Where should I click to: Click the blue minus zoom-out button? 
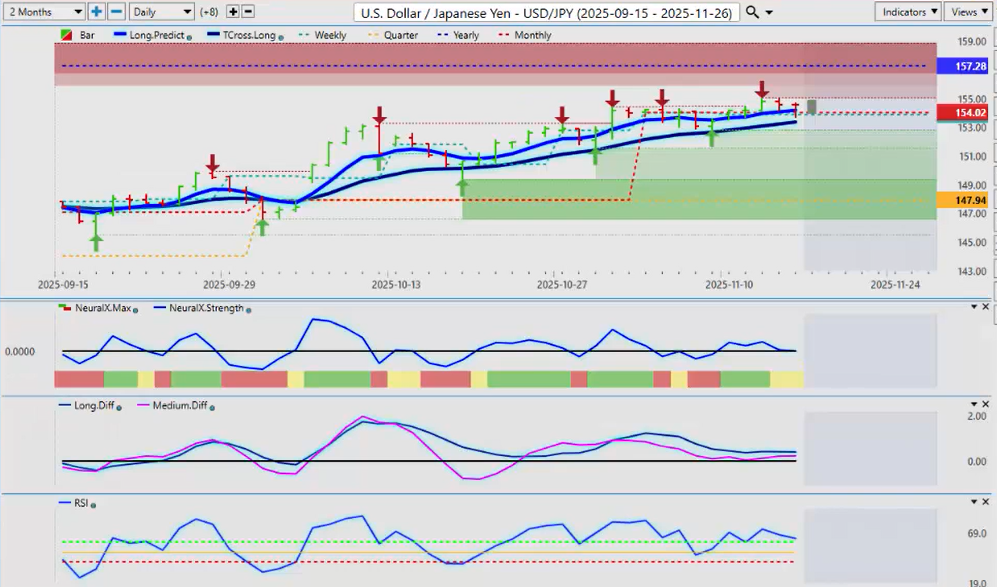point(116,11)
